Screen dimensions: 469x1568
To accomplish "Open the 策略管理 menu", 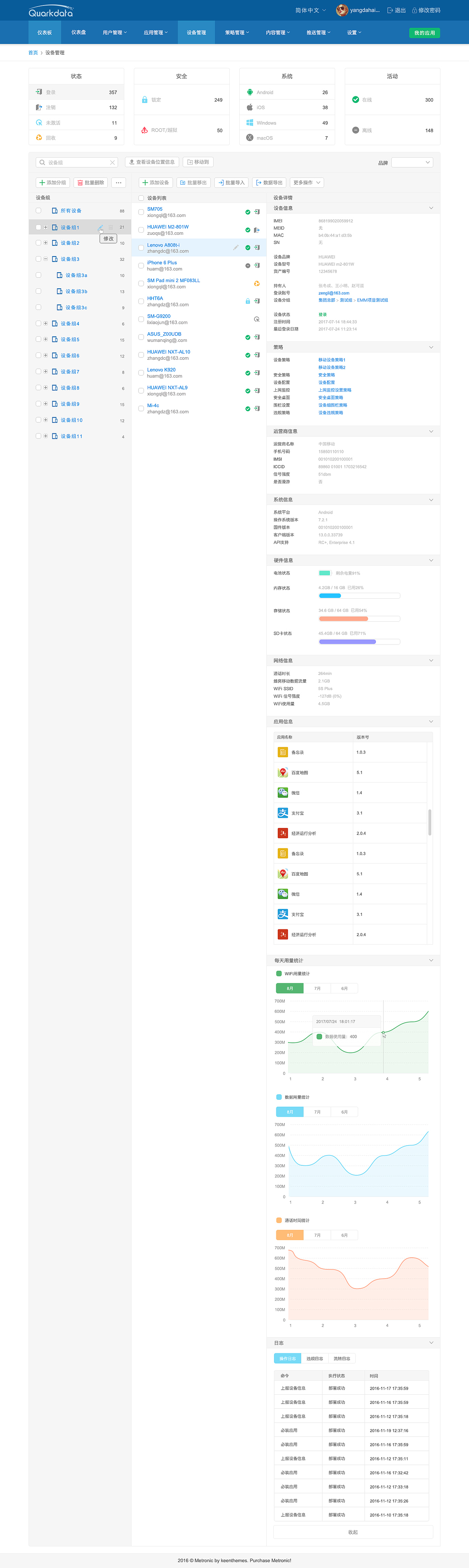I will [237, 33].
